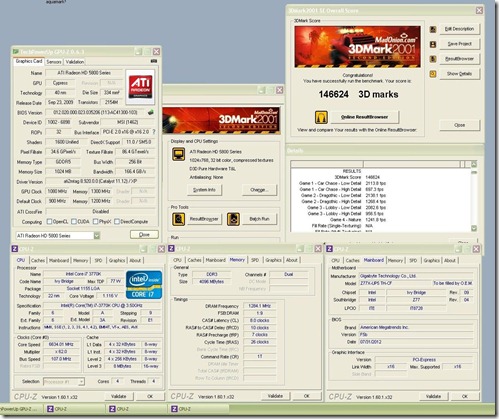Click the Core Speed value field
499x419 pixels.
tap(61, 344)
